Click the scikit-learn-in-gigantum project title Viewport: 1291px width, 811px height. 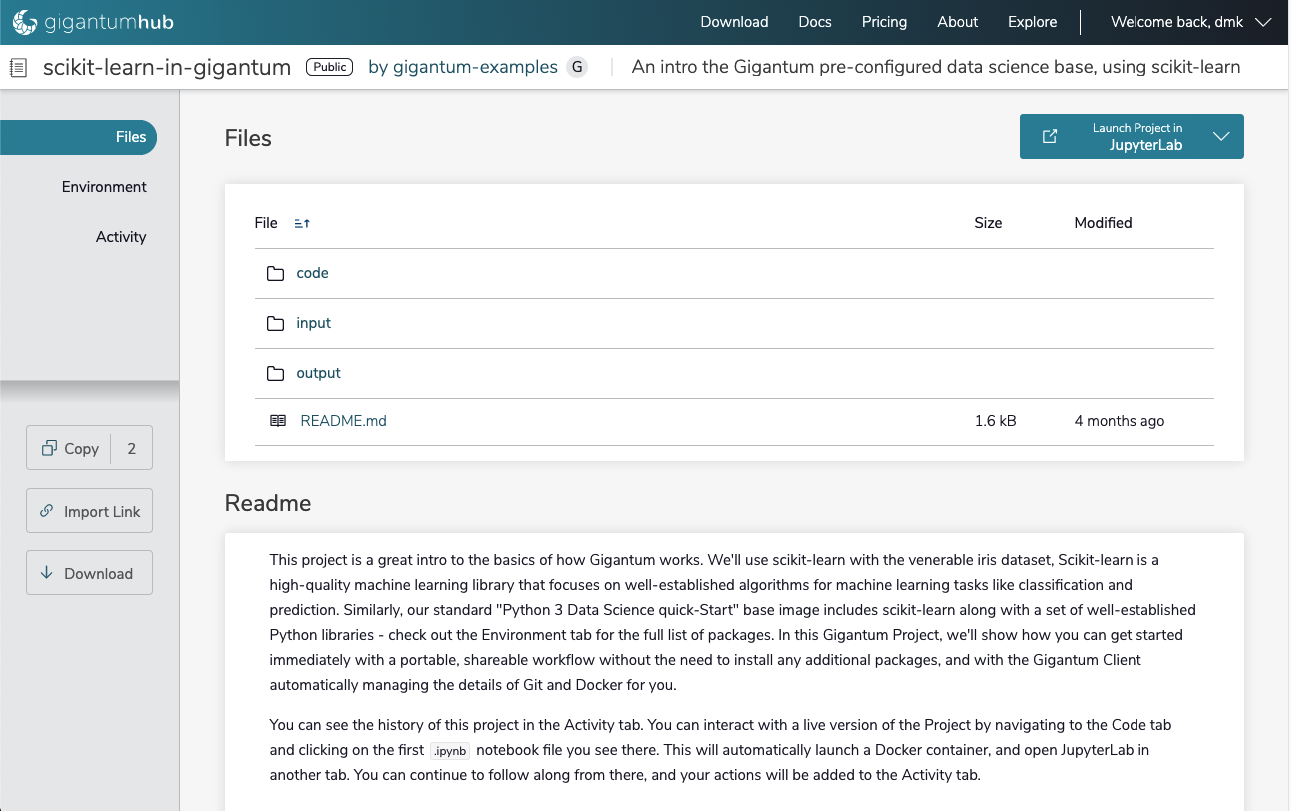coord(167,67)
